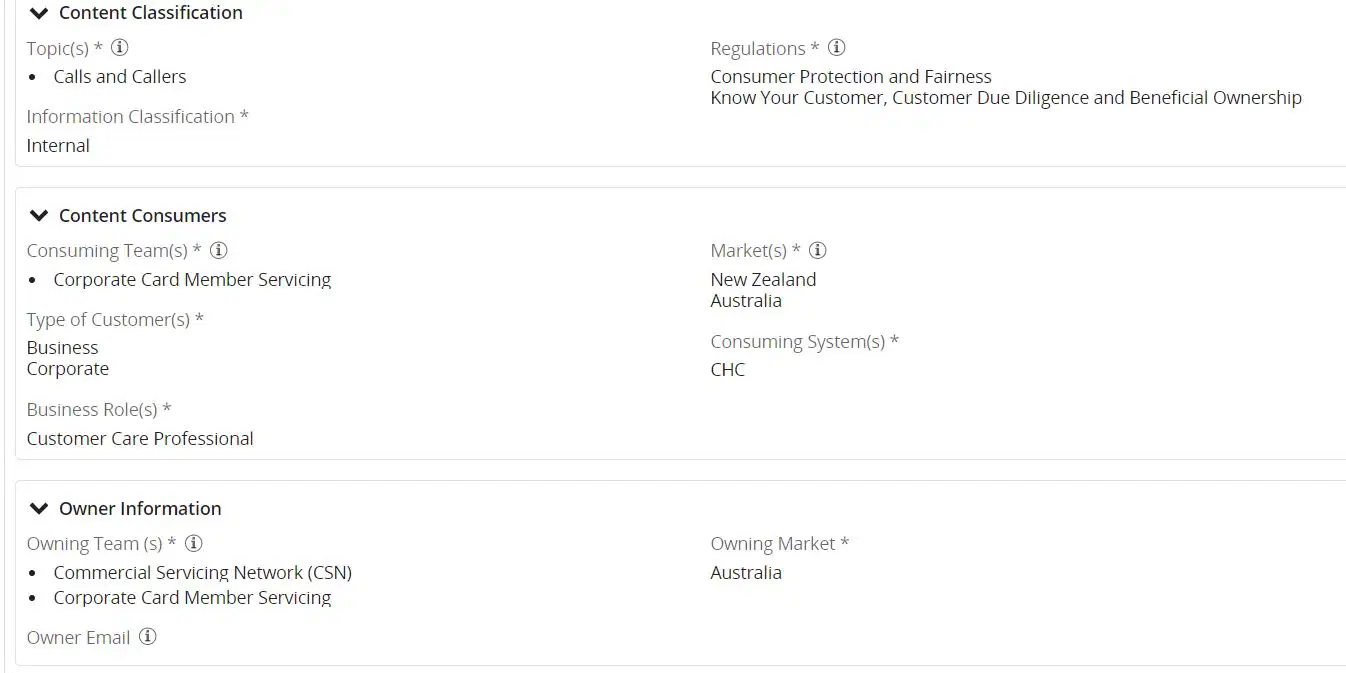Click Consumer Protection and Fairness regulation
The width and height of the screenshot is (1346, 673).
point(851,76)
